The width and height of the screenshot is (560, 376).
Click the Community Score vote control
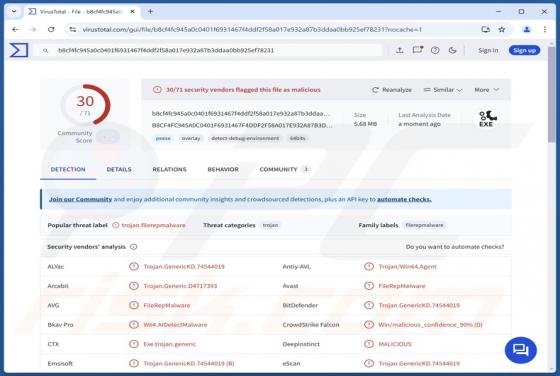108,137
